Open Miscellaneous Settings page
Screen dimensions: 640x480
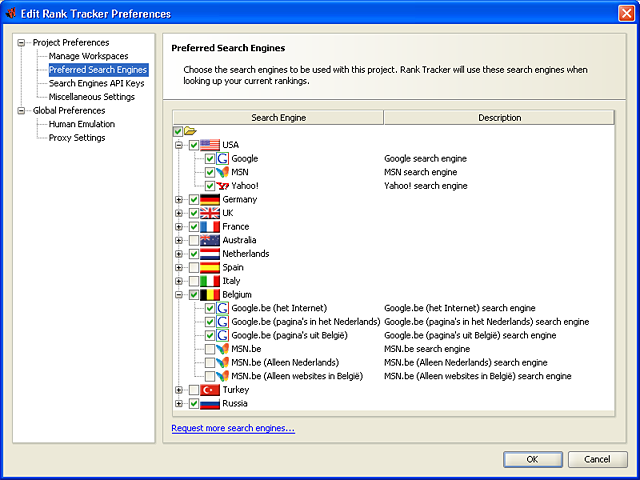92,97
